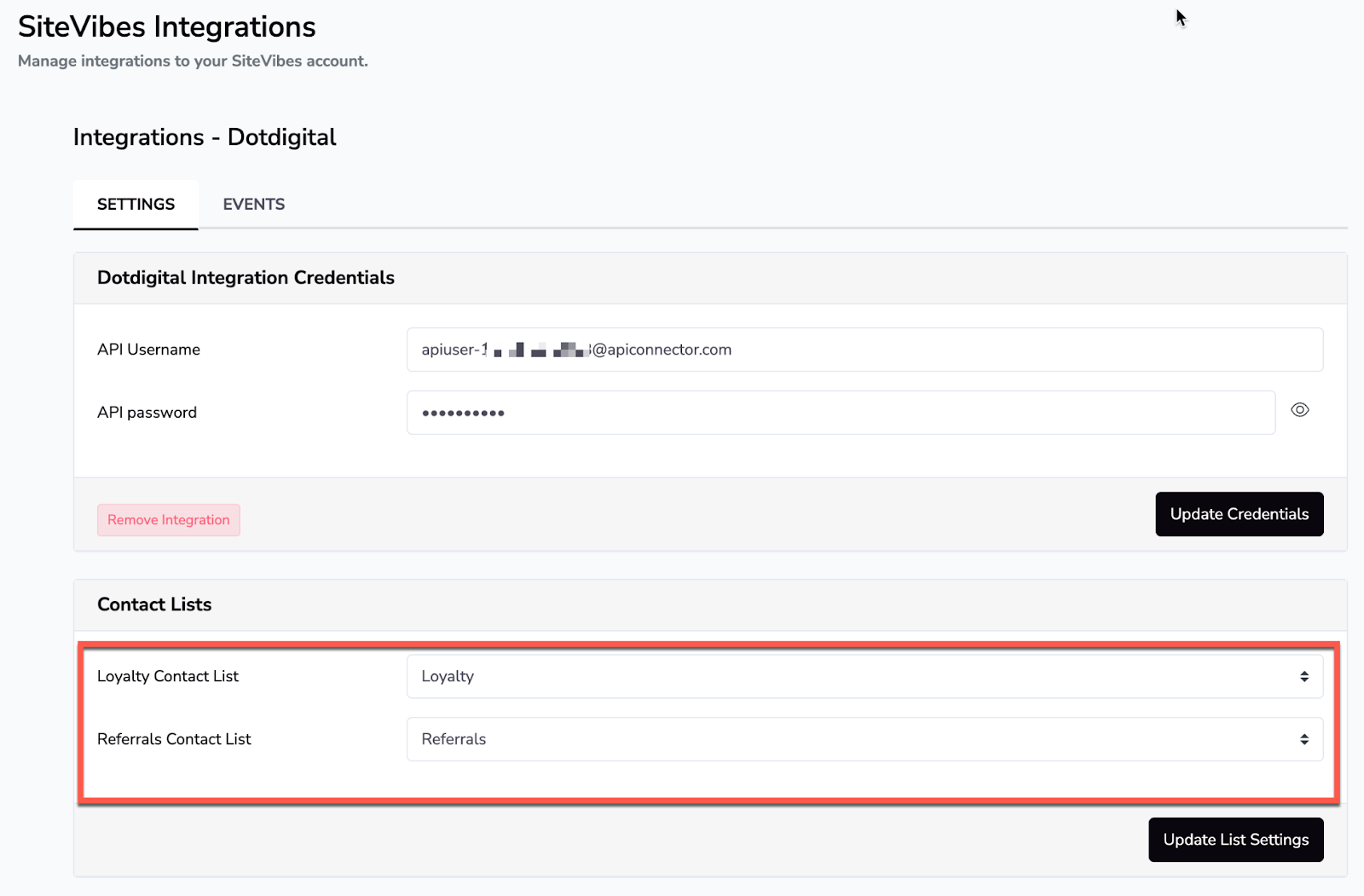Show the API password with eye icon

point(1299,410)
